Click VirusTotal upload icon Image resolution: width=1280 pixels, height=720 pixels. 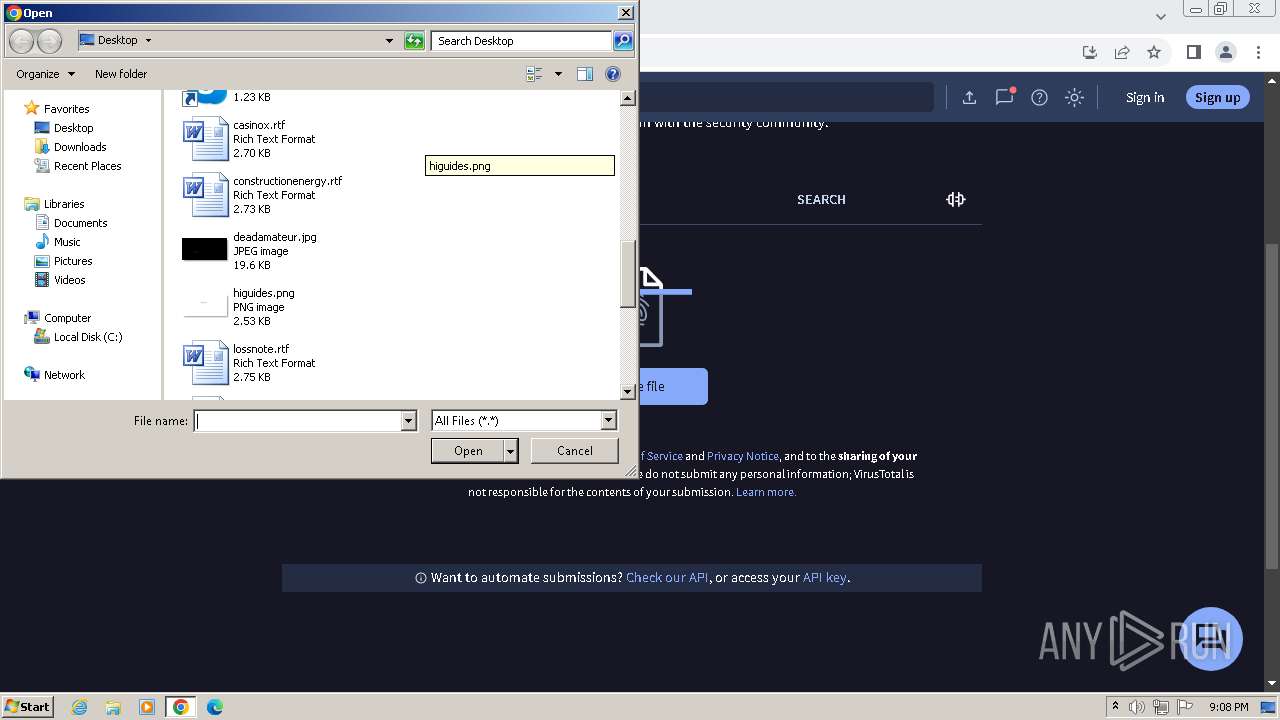coord(969,97)
